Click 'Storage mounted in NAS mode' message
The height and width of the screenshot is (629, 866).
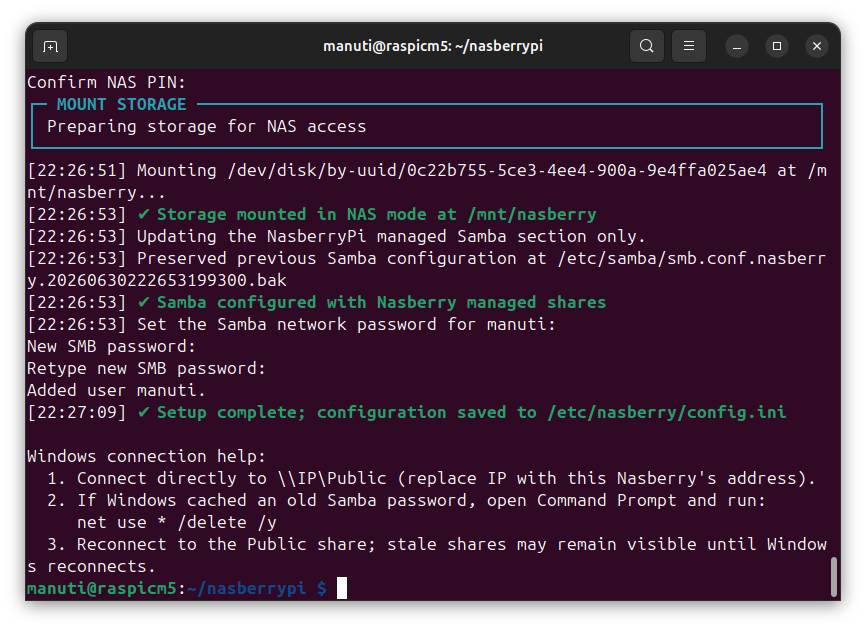coord(367,214)
